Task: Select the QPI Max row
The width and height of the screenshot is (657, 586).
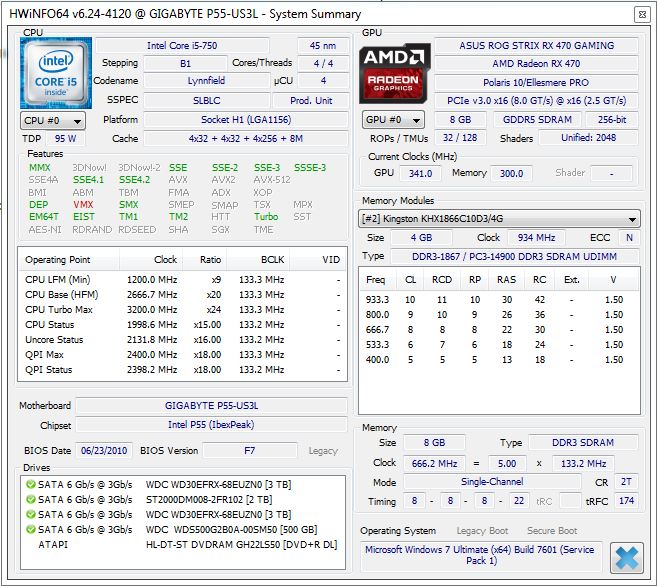Action: point(182,355)
